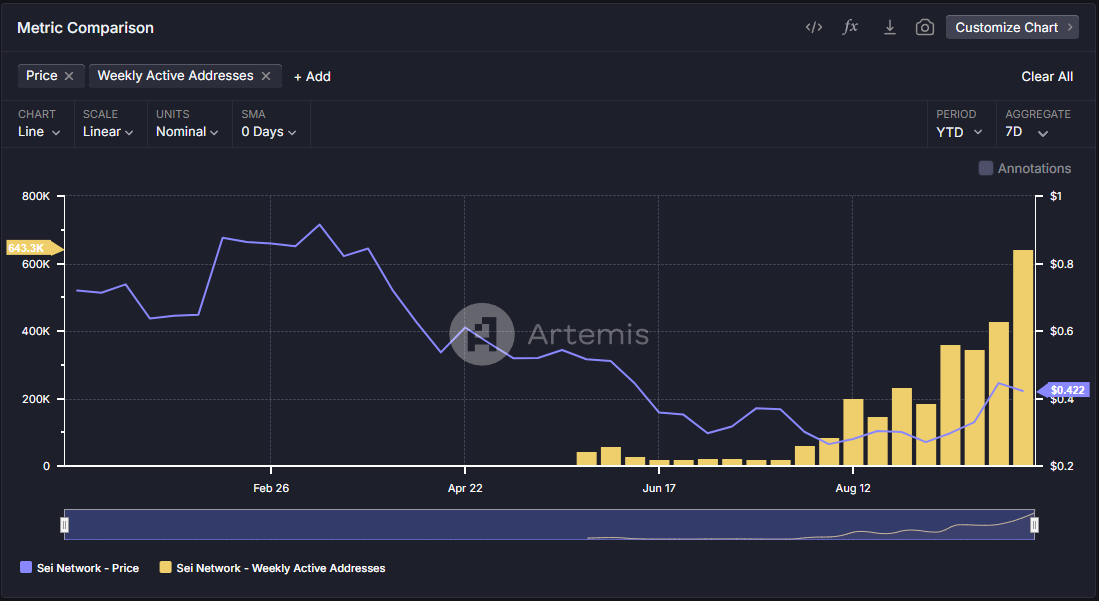This screenshot has width=1099, height=601.
Task: Click the range navigator bar body
Action: point(549,525)
